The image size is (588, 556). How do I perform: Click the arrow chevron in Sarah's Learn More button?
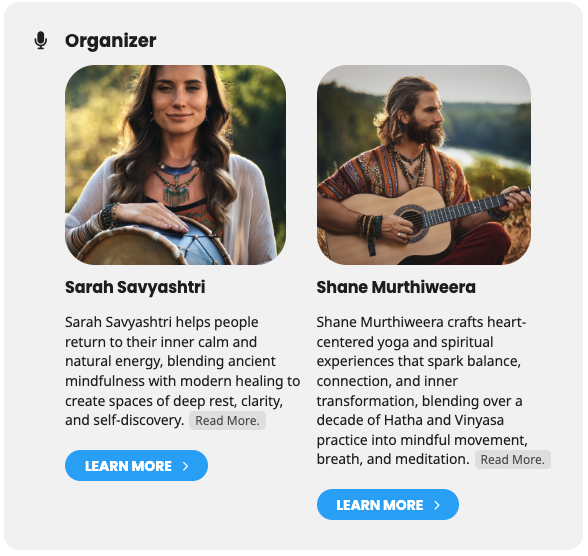tap(185, 466)
